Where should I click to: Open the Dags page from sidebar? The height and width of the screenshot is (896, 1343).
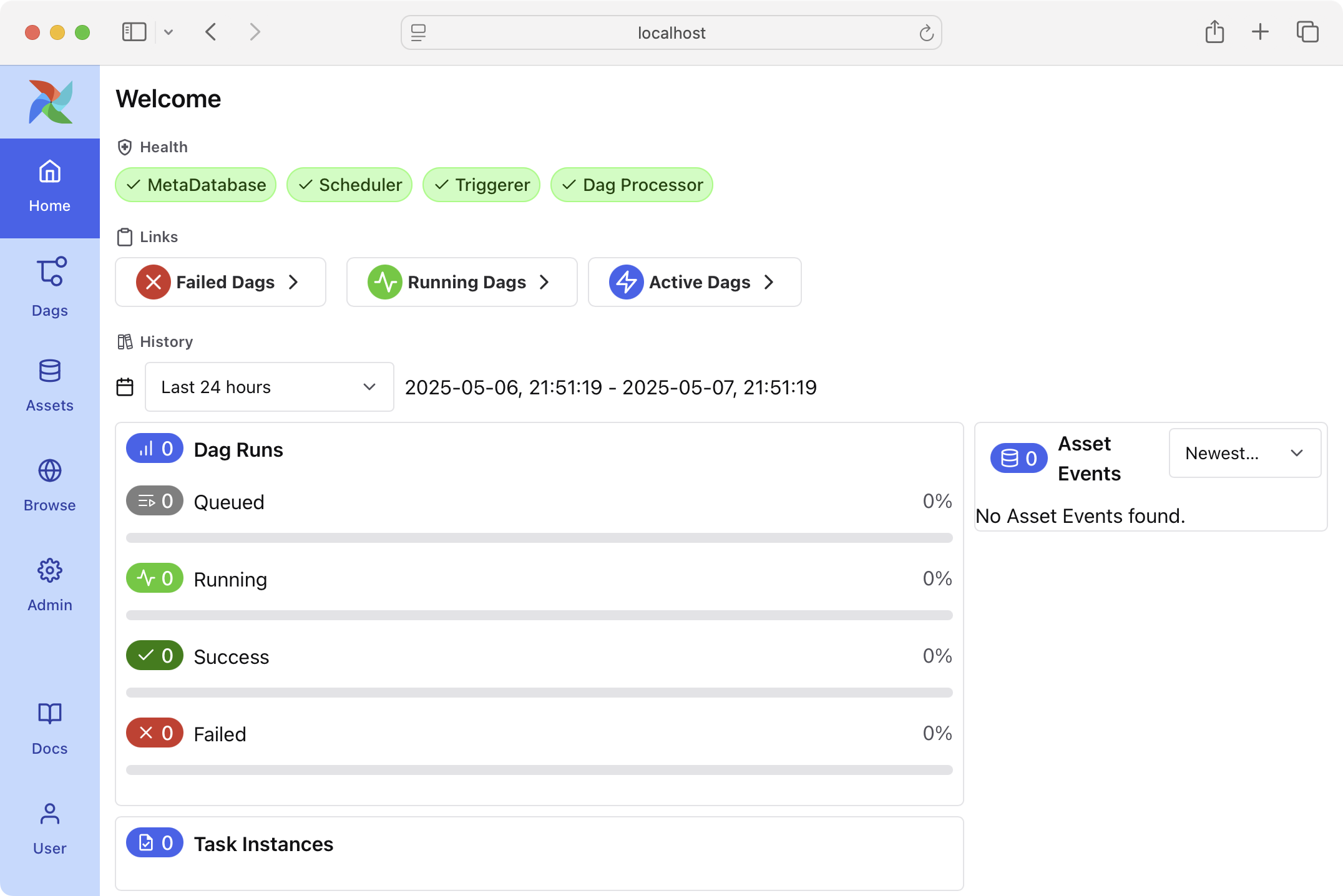tap(50, 286)
